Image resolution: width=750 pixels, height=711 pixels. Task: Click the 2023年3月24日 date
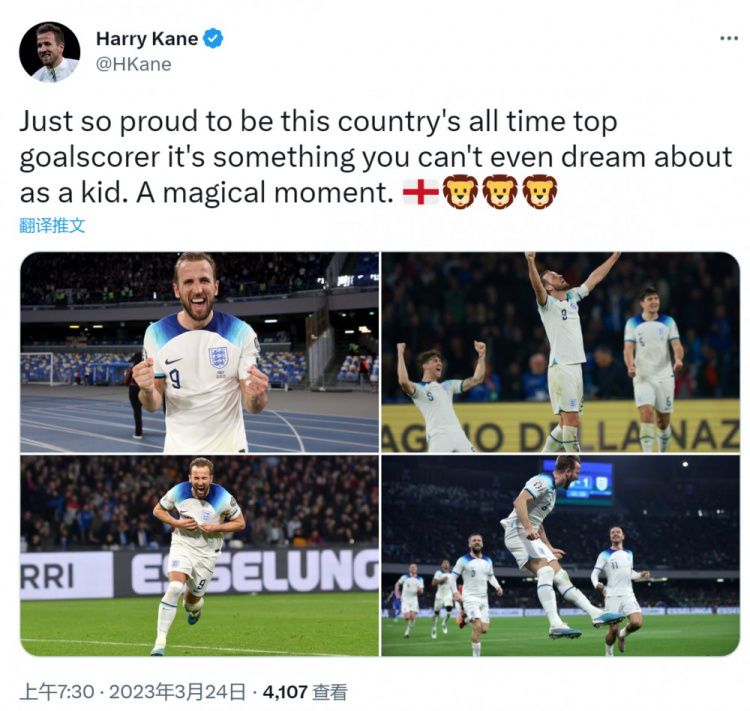pos(180,691)
